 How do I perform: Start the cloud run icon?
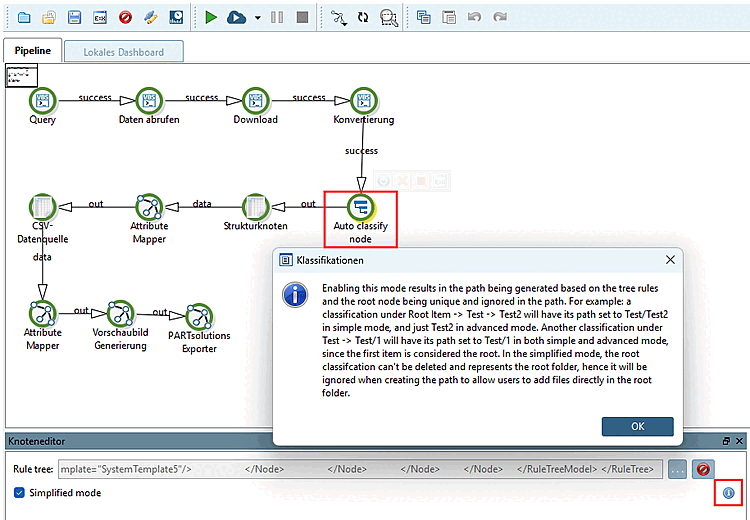[236, 18]
